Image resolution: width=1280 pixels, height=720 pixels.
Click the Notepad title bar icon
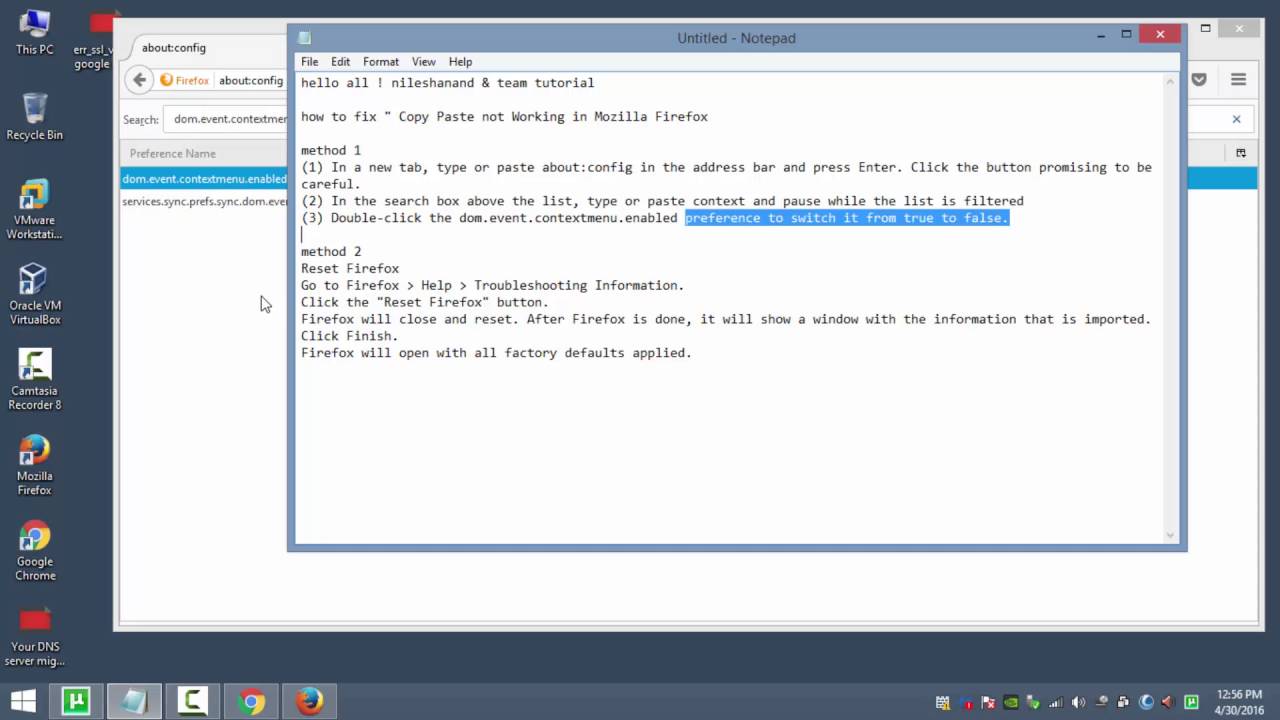tap(305, 38)
